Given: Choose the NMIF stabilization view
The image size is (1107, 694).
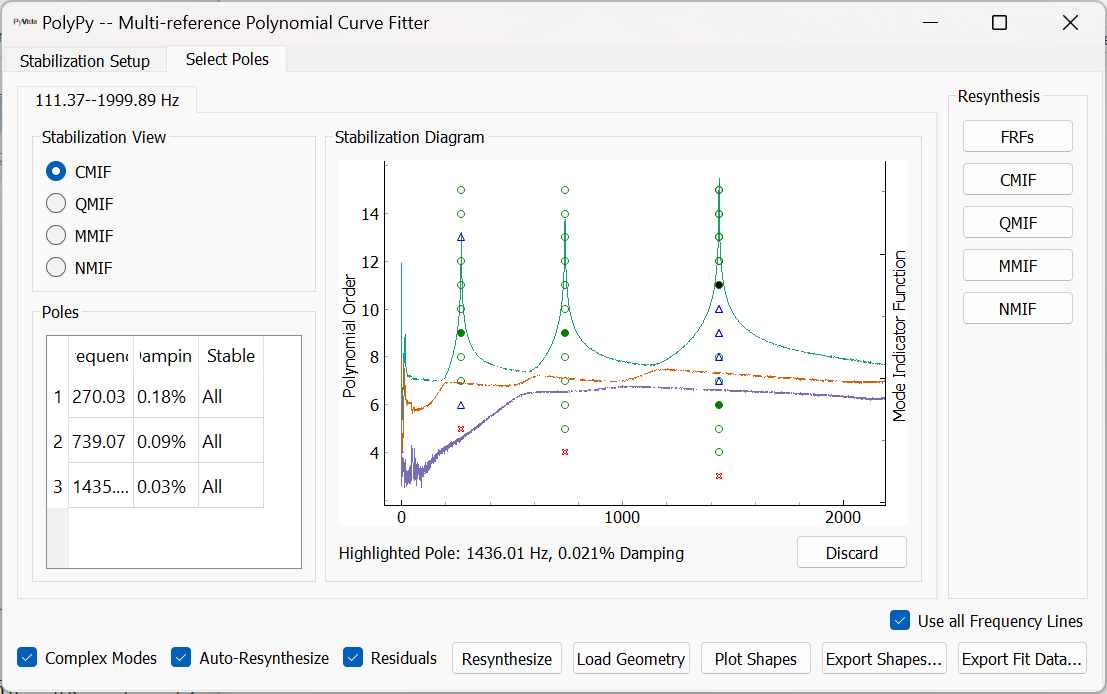Looking at the screenshot, I should [56, 267].
